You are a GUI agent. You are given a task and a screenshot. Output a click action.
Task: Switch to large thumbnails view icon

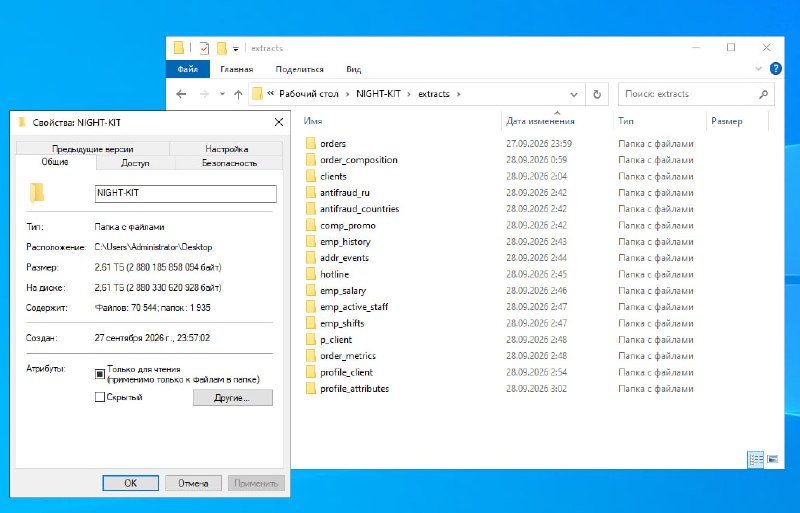coord(772,459)
